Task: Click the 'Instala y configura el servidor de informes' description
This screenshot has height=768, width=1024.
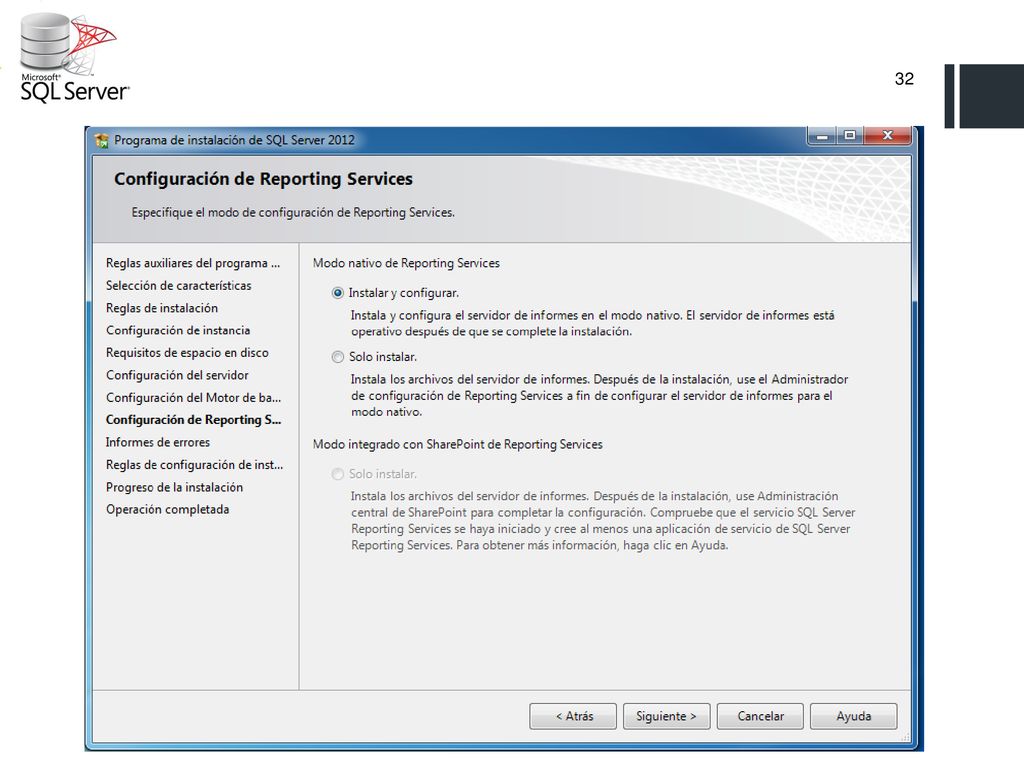Action: click(x=592, y=323)
